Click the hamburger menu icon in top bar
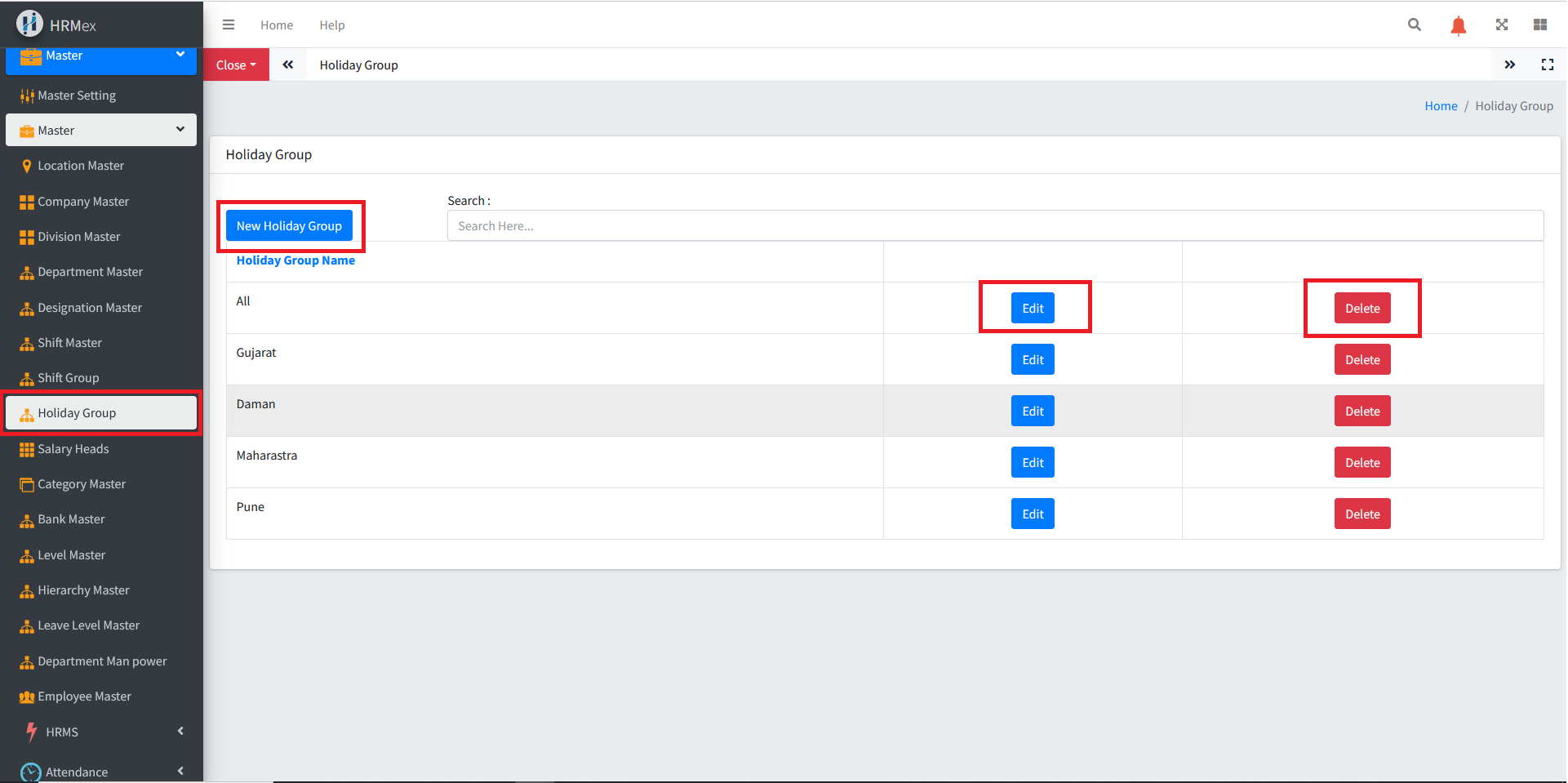 229,24
